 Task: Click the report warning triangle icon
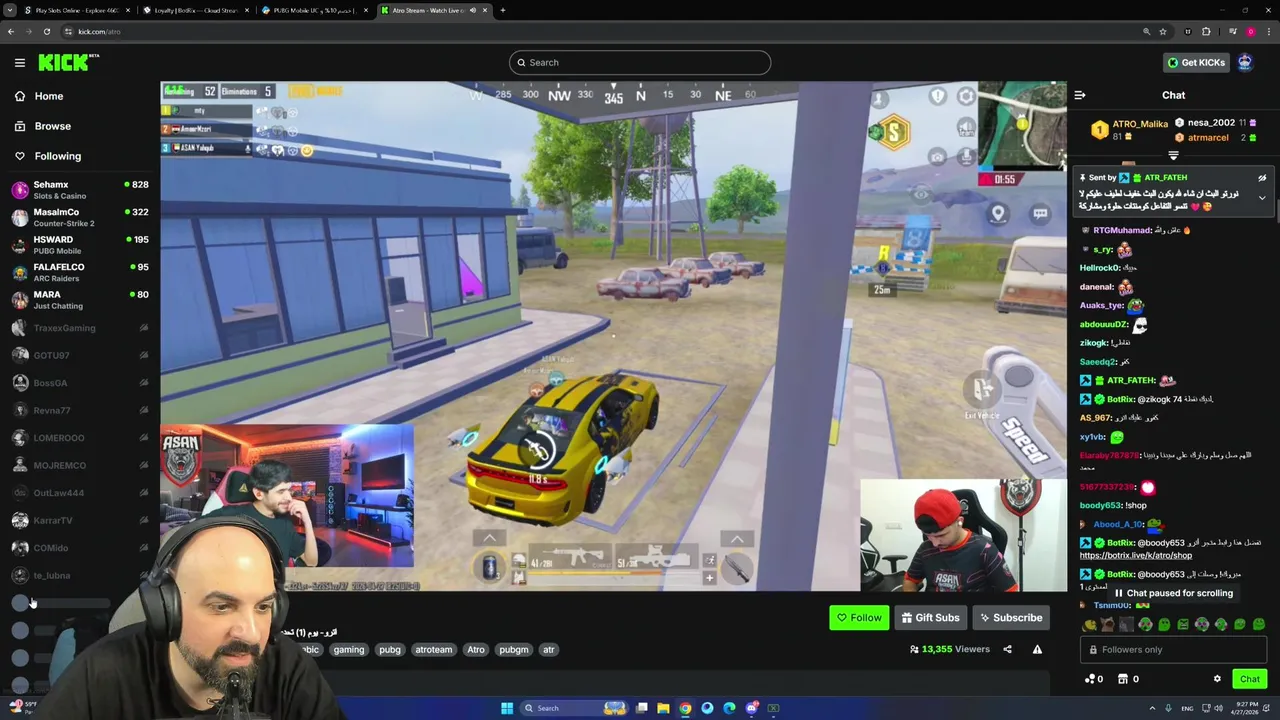(x=1037, y=649)
